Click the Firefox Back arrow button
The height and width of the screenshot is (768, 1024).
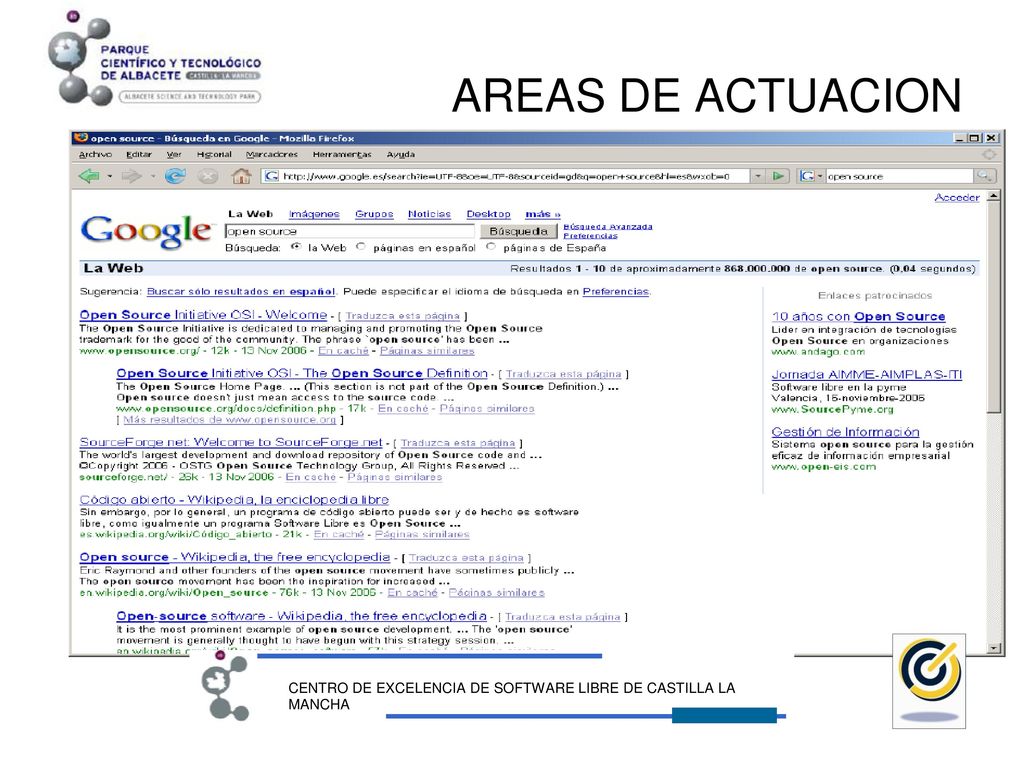89,176
